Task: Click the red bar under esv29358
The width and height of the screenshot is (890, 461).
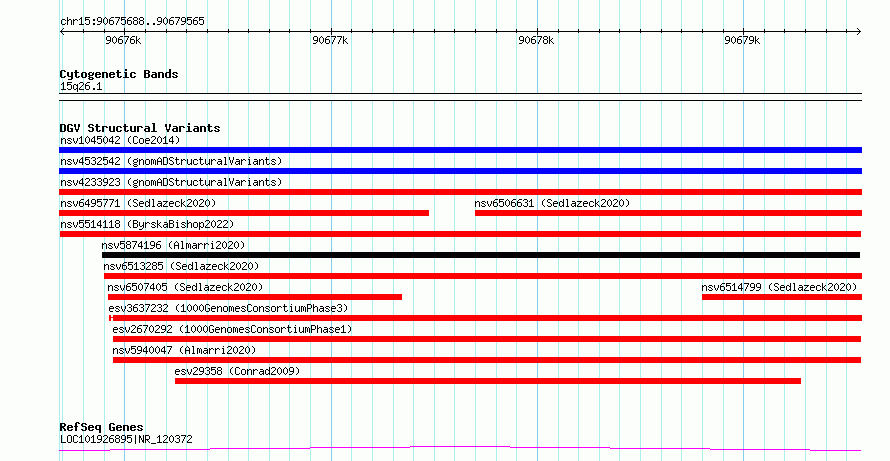Action: [x=488, y=381]
